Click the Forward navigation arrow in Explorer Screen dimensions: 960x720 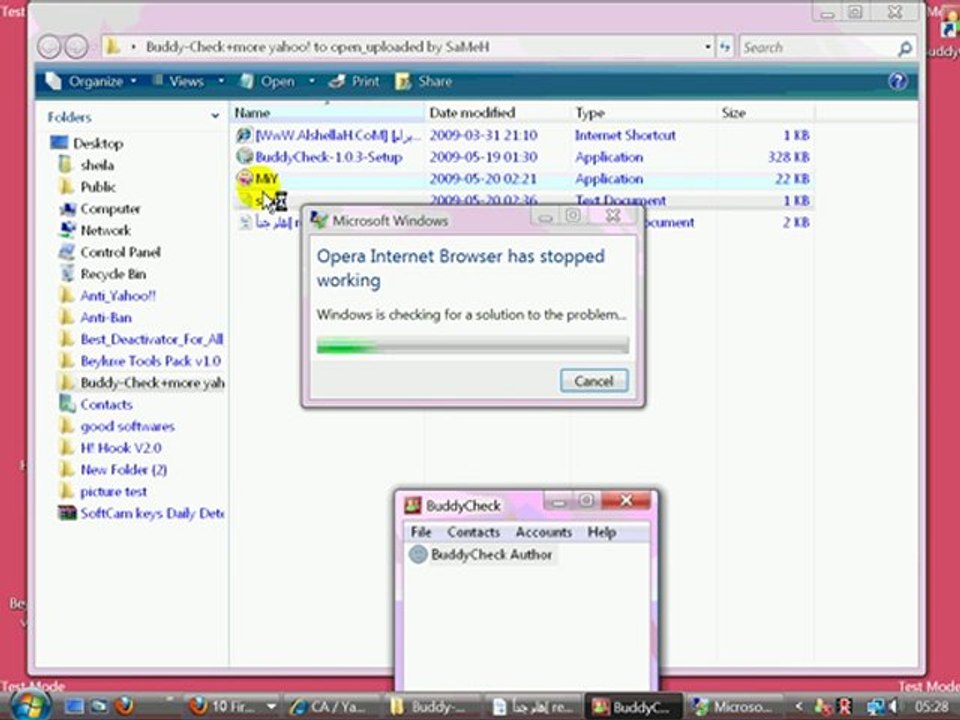click(x=77, y=47)
